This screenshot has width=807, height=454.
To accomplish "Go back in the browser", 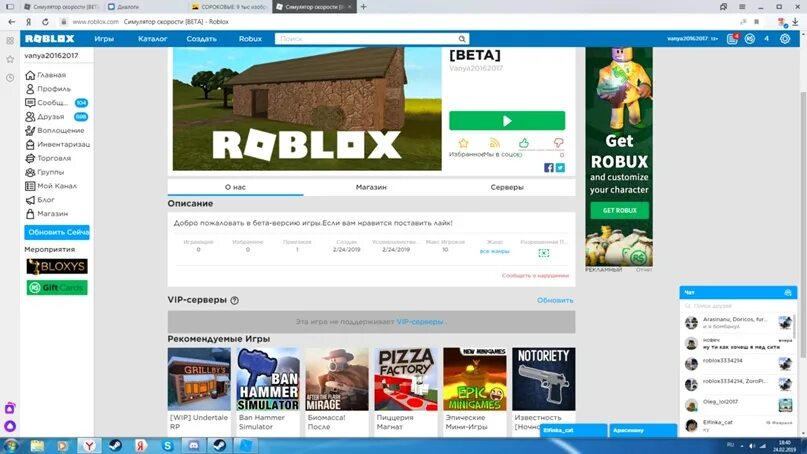I will click(x=12, y=22).
